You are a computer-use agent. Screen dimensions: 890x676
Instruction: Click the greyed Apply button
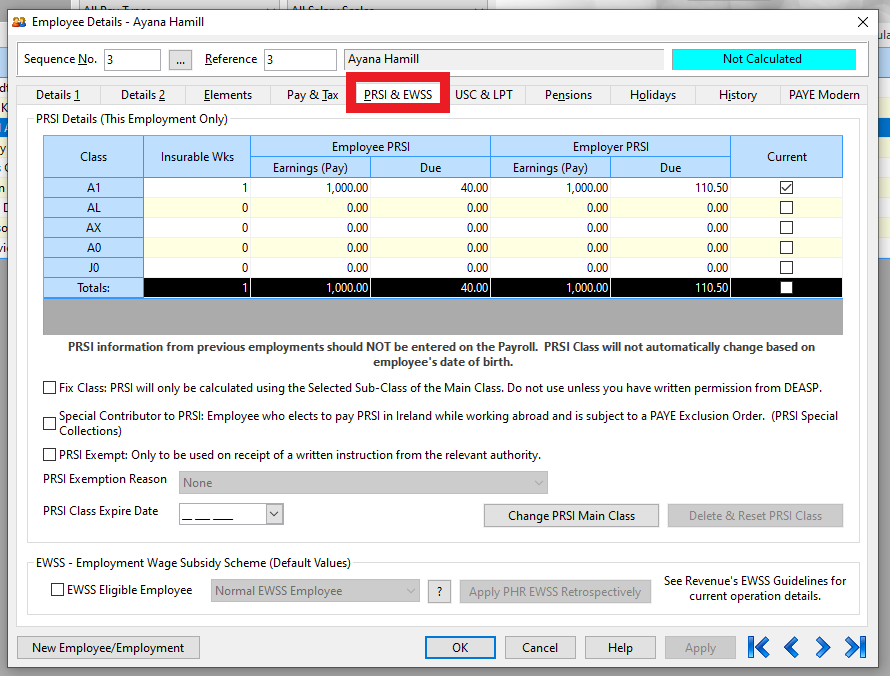(x=700, y=648)
